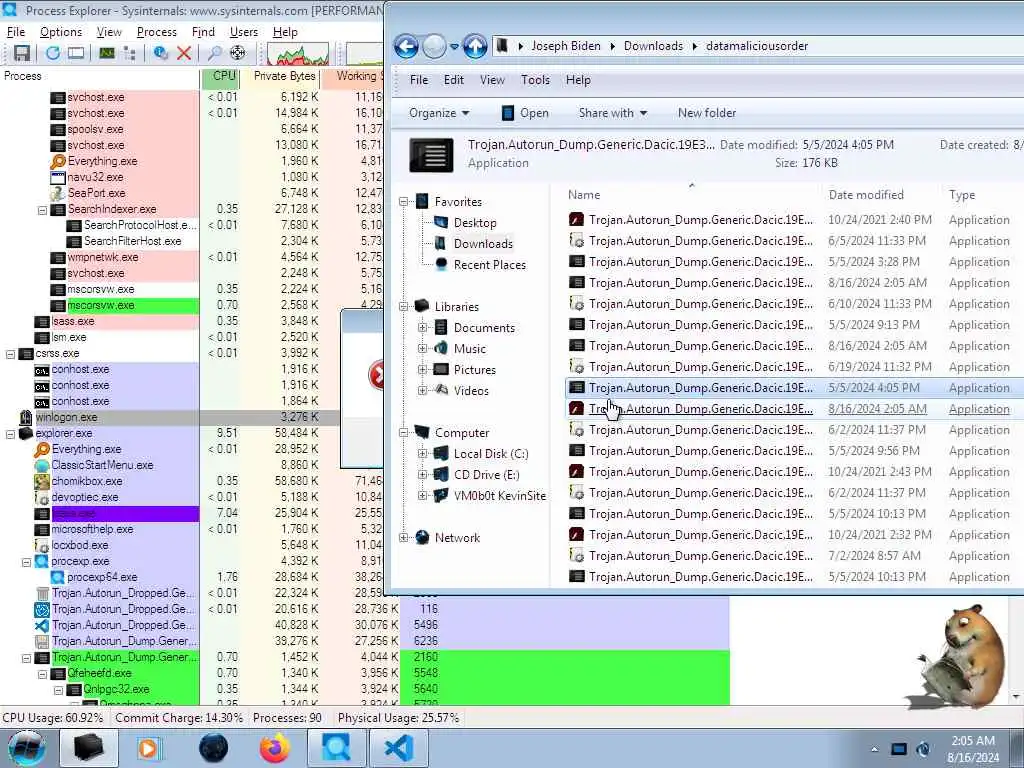Select CD Drive (E:) in navigation pane
The image size is (1024, 768).
487,475
